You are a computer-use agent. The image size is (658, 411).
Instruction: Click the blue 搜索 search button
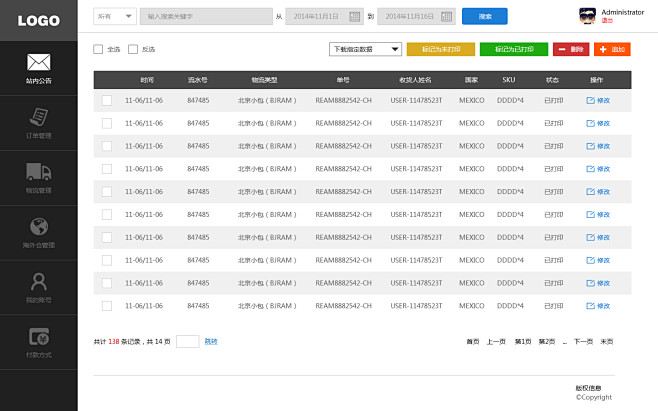click(485, 16)
